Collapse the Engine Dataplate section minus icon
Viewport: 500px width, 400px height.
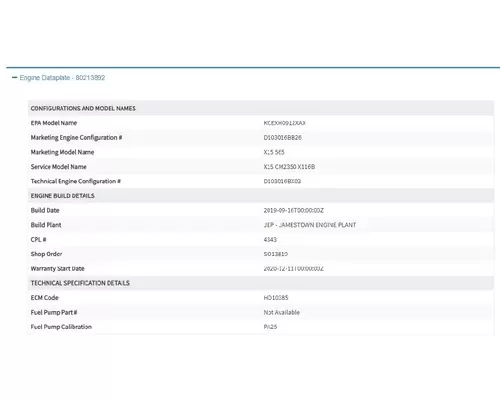(x=14, y=77)
